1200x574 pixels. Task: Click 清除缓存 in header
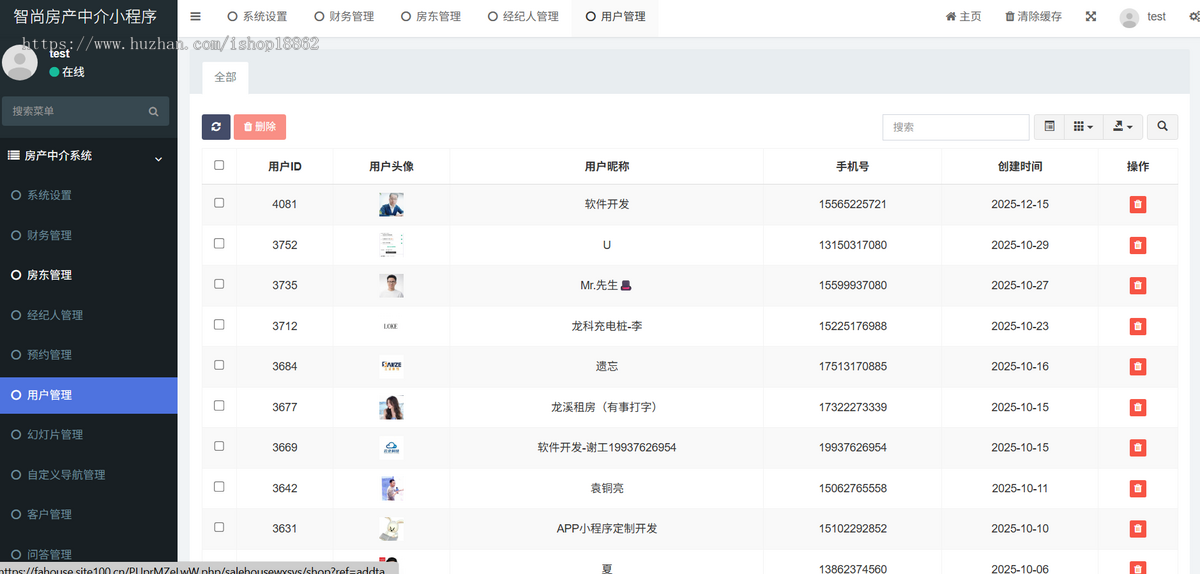point(1033,17)
